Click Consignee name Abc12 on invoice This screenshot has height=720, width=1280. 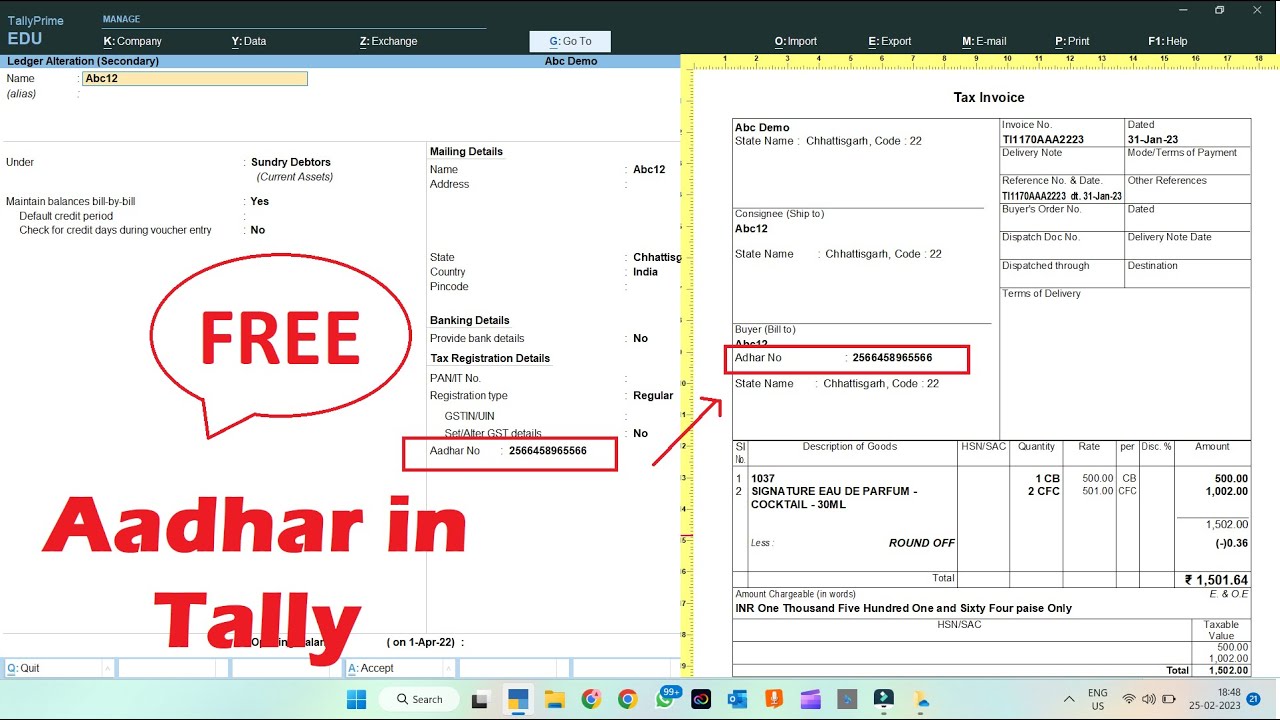pos(751,228)
